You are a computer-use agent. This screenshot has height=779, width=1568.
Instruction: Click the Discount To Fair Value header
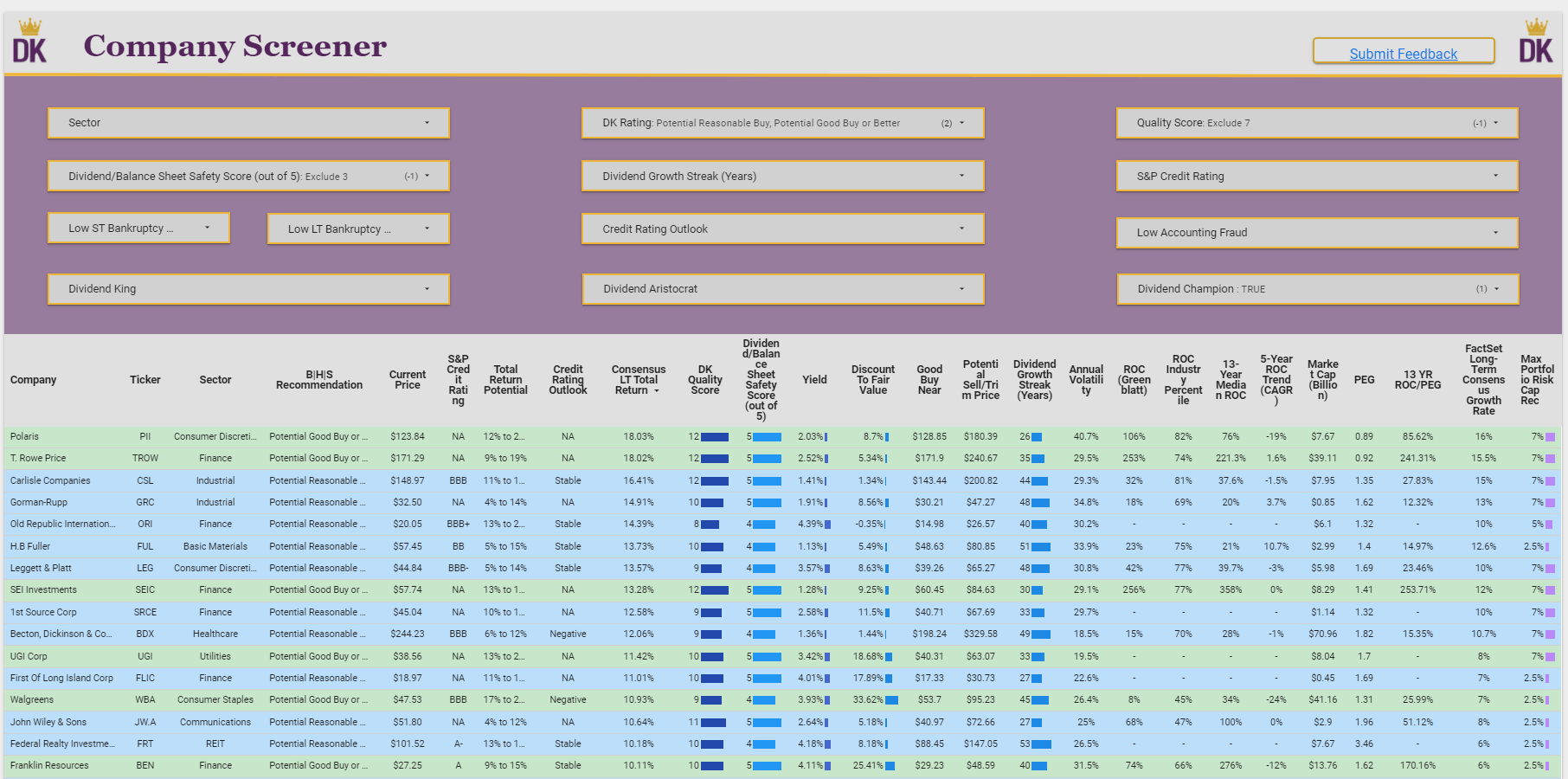pos(873,380)
